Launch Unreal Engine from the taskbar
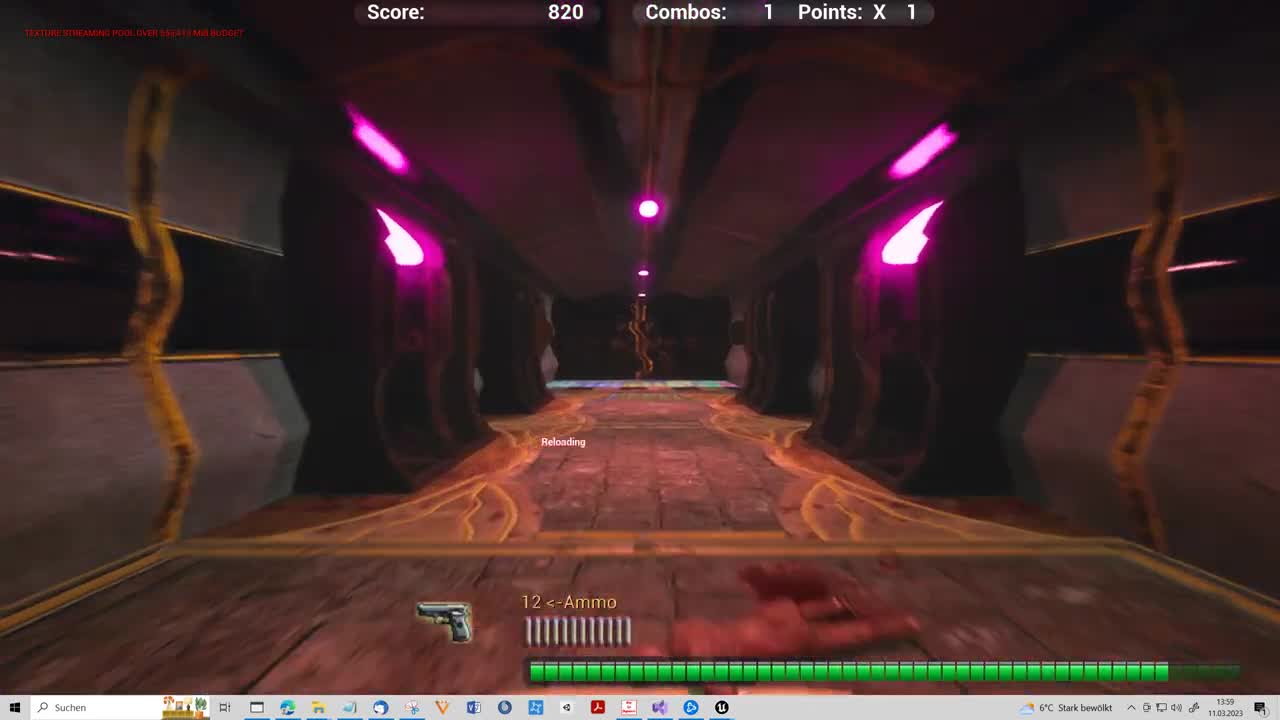The width and height of the screenshot is (1280, 720). (722, 707)
